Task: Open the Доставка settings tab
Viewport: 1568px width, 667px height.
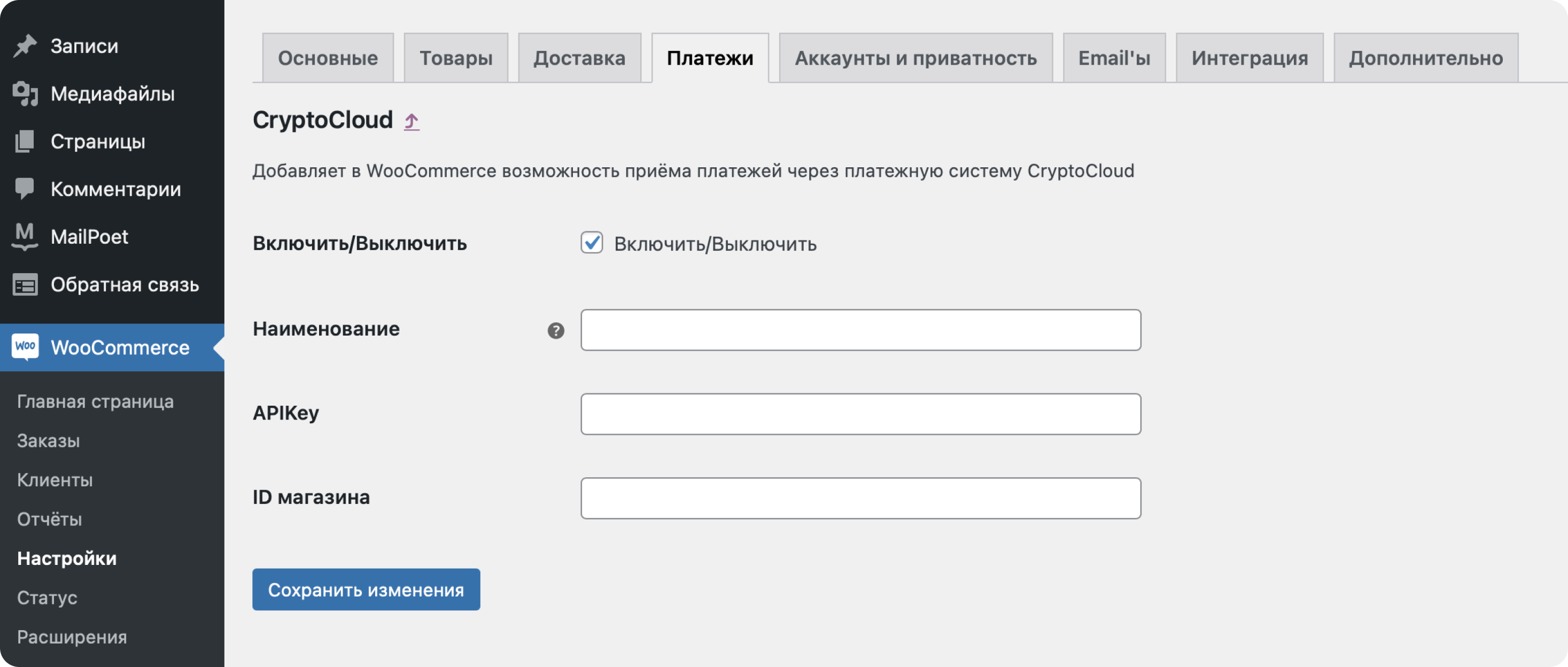Action: (579, 58)
